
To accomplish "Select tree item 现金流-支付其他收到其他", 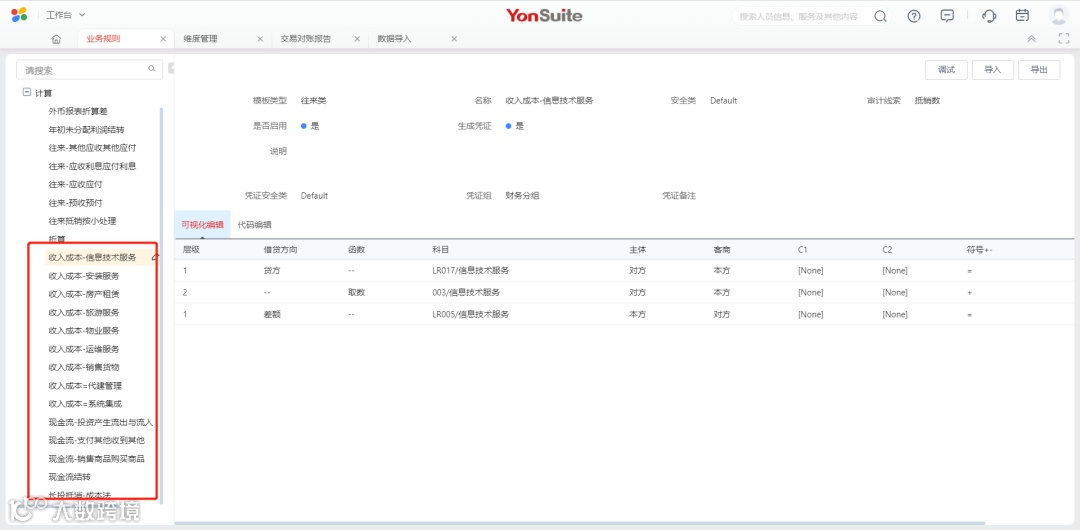I will pos(96,440).
